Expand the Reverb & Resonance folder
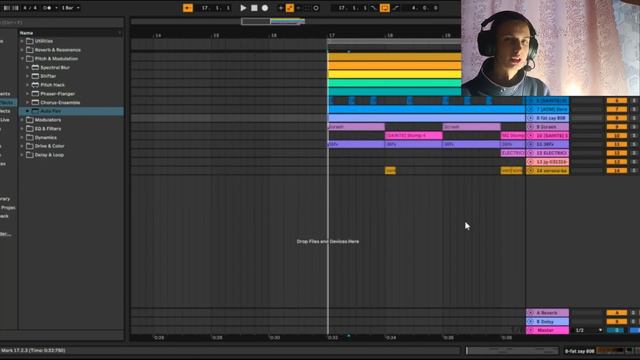This screenshot has width=640, height=360. click(x=22, y=50)
